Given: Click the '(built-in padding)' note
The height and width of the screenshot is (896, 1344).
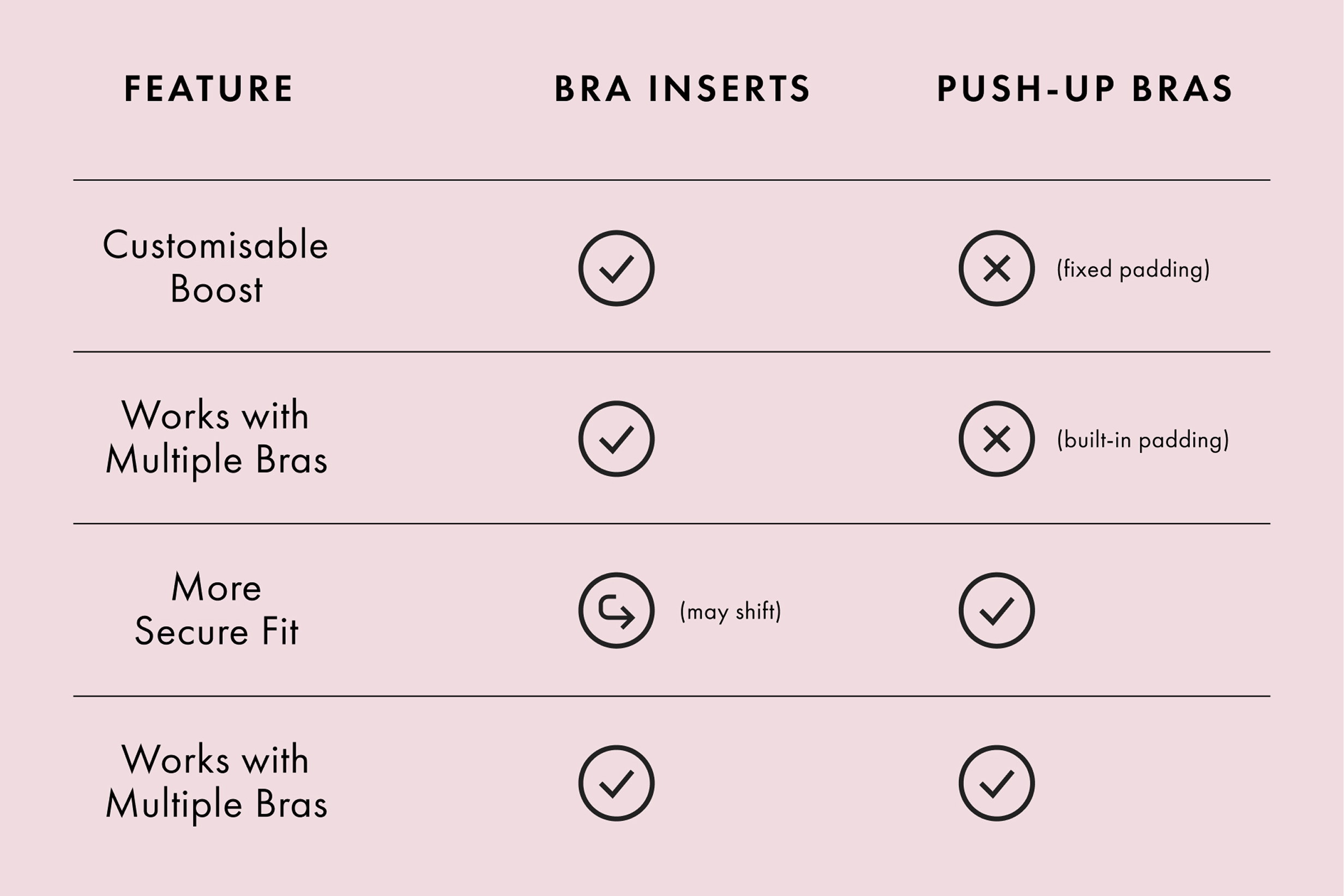Looking at the screenshot, I should pyautogui.click(x=1143, y=440).
